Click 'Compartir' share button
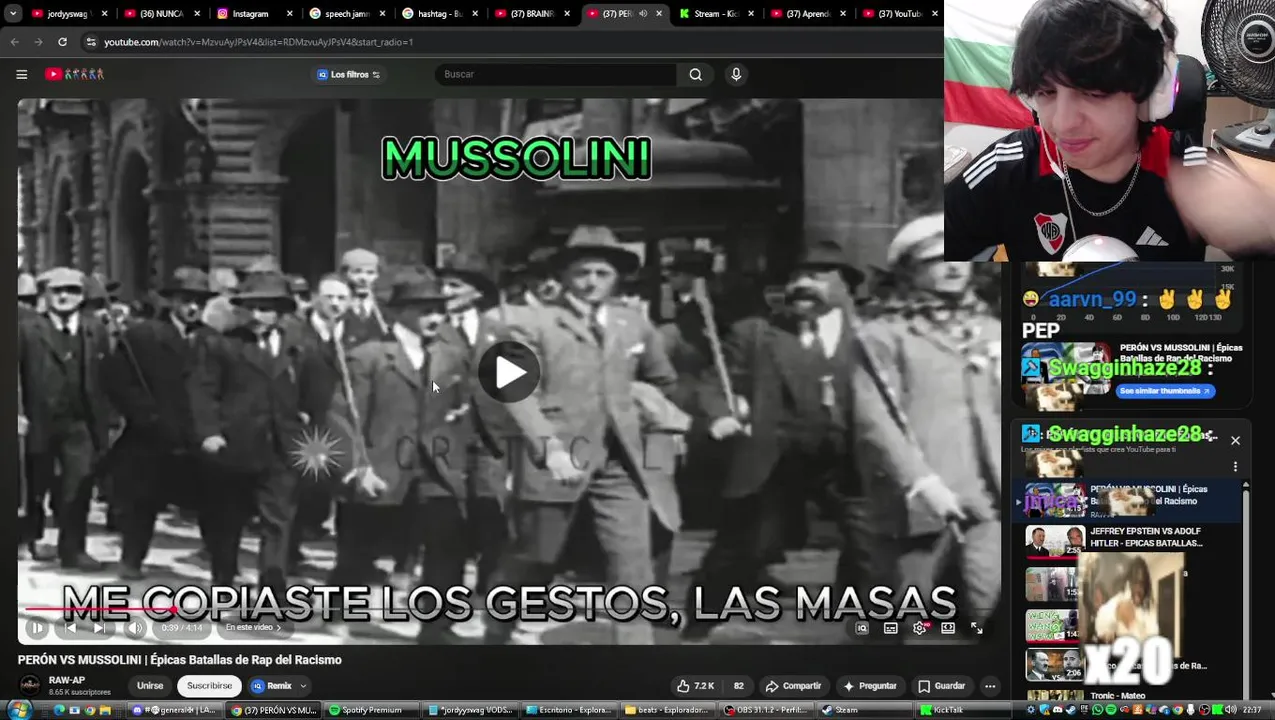This screenshot has height=720, width=1275. (x=793, y=686)
